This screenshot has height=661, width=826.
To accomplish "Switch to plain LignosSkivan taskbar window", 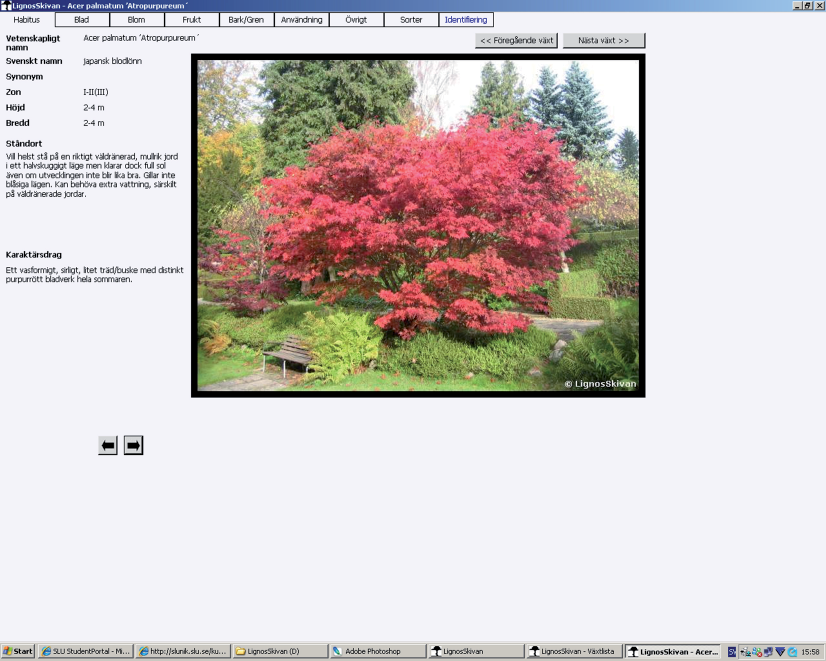I will [x=475, y=652].
